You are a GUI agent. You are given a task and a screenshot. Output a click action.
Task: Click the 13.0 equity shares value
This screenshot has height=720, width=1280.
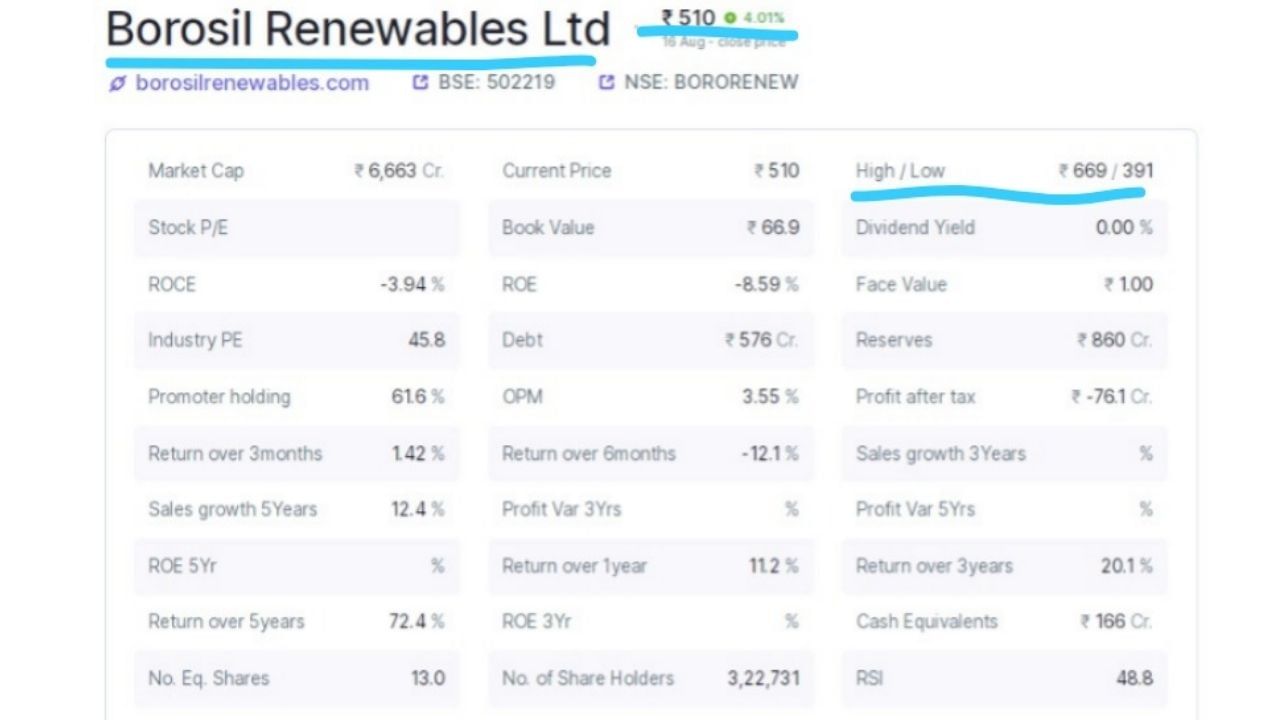[x=428, y=679]
